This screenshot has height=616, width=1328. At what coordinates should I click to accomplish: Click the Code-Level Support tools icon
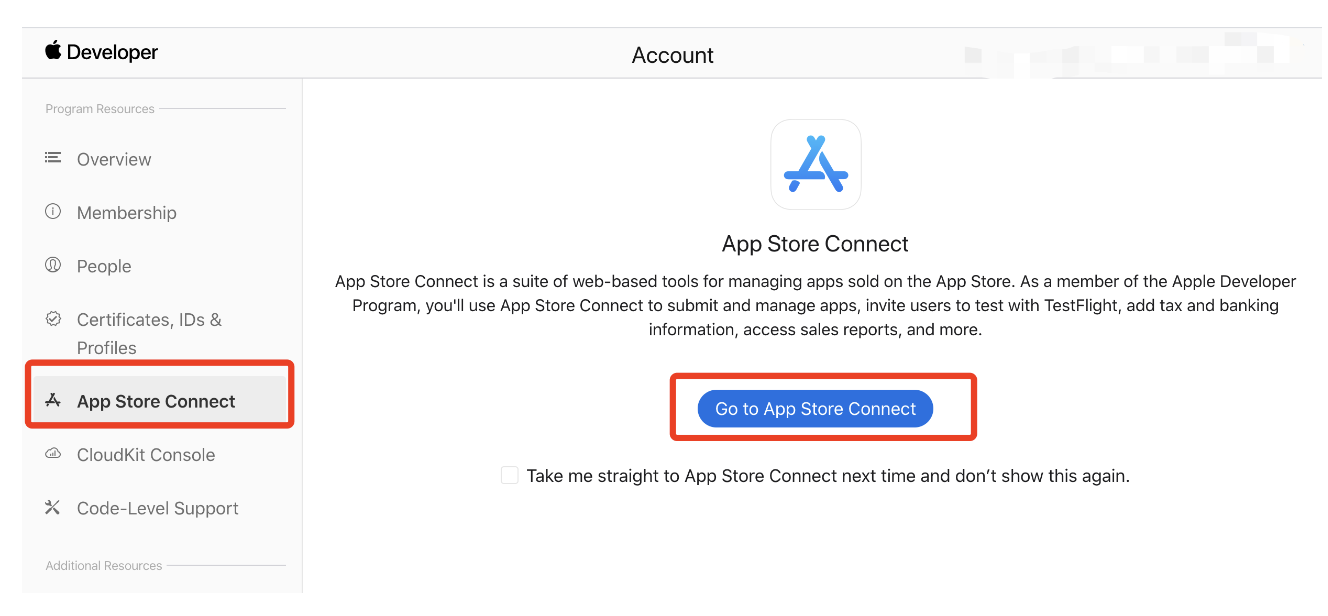click(x=53, y=508)
